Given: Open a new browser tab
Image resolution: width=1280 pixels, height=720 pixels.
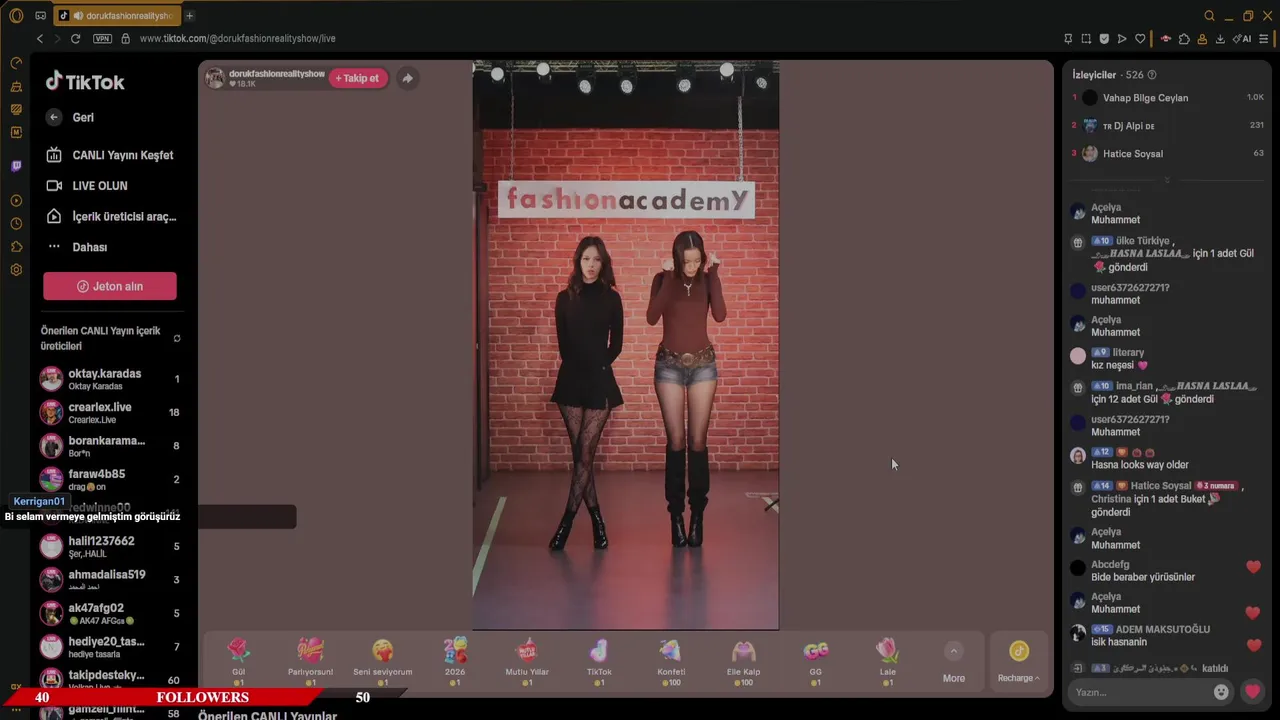Looking at the screenshot, I should point(190,15).
